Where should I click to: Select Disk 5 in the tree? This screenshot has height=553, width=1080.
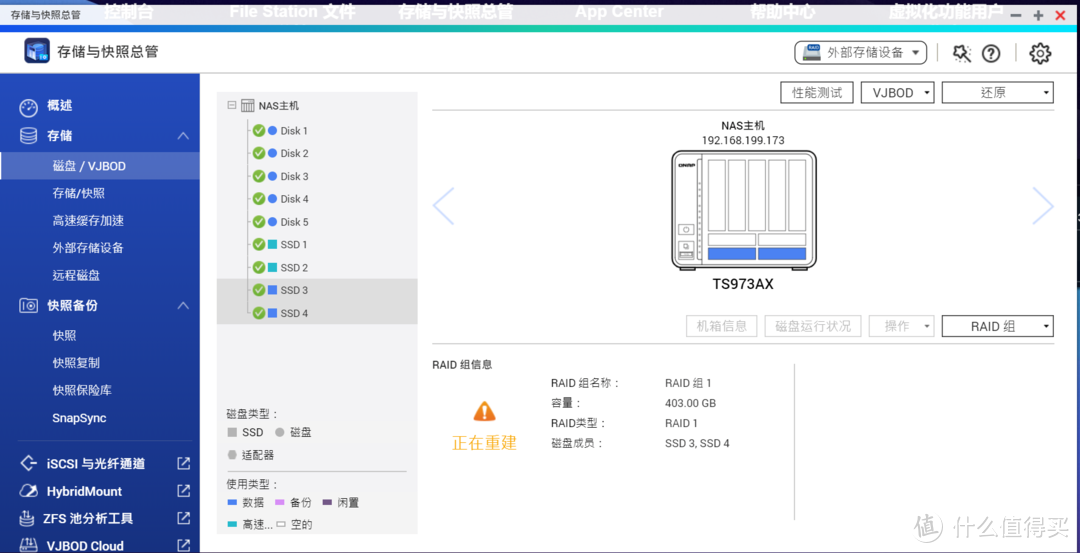coord(294,222)
